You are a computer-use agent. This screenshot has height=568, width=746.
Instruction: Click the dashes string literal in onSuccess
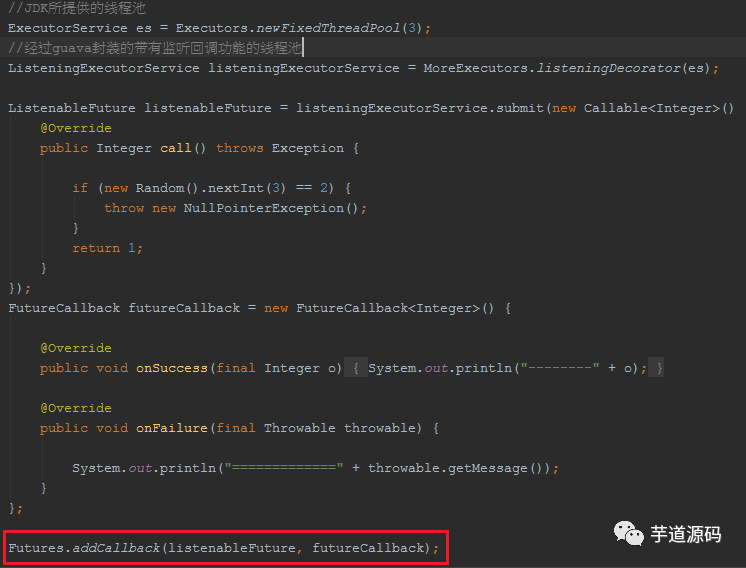[x=560, y=368]
